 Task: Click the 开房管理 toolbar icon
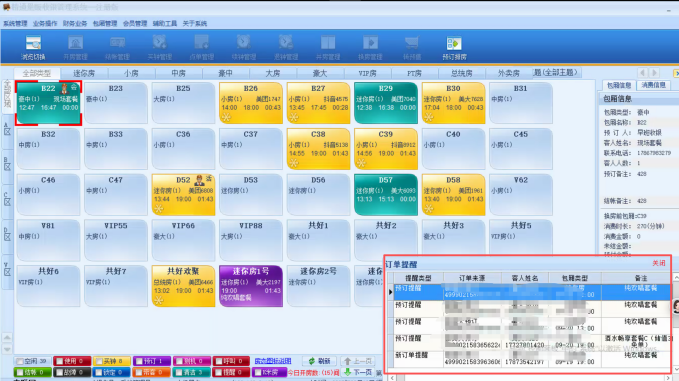click(x=75, y=48)
